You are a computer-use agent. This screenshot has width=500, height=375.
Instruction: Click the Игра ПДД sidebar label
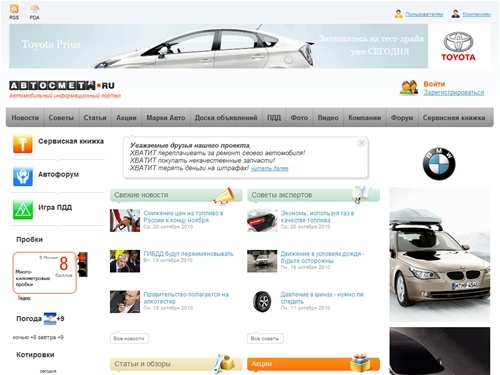pos(55,207)
